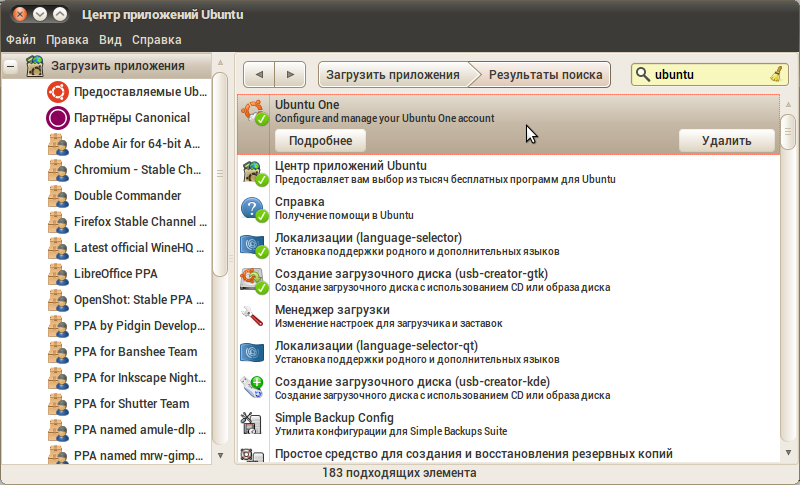The image size is (800, 485).
Task: Click the PPA for Shutter Team icon
Action: coord(58,404)
